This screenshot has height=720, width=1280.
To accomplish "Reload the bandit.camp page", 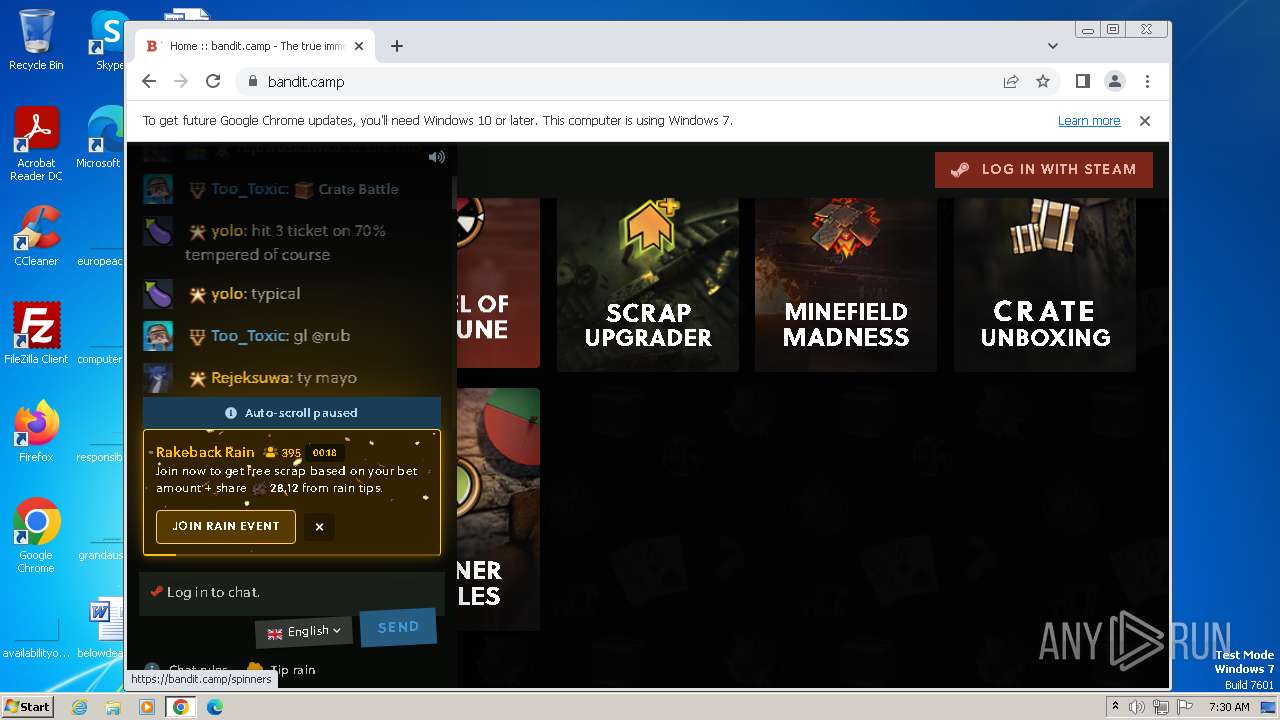I will (x=213, y=82).
